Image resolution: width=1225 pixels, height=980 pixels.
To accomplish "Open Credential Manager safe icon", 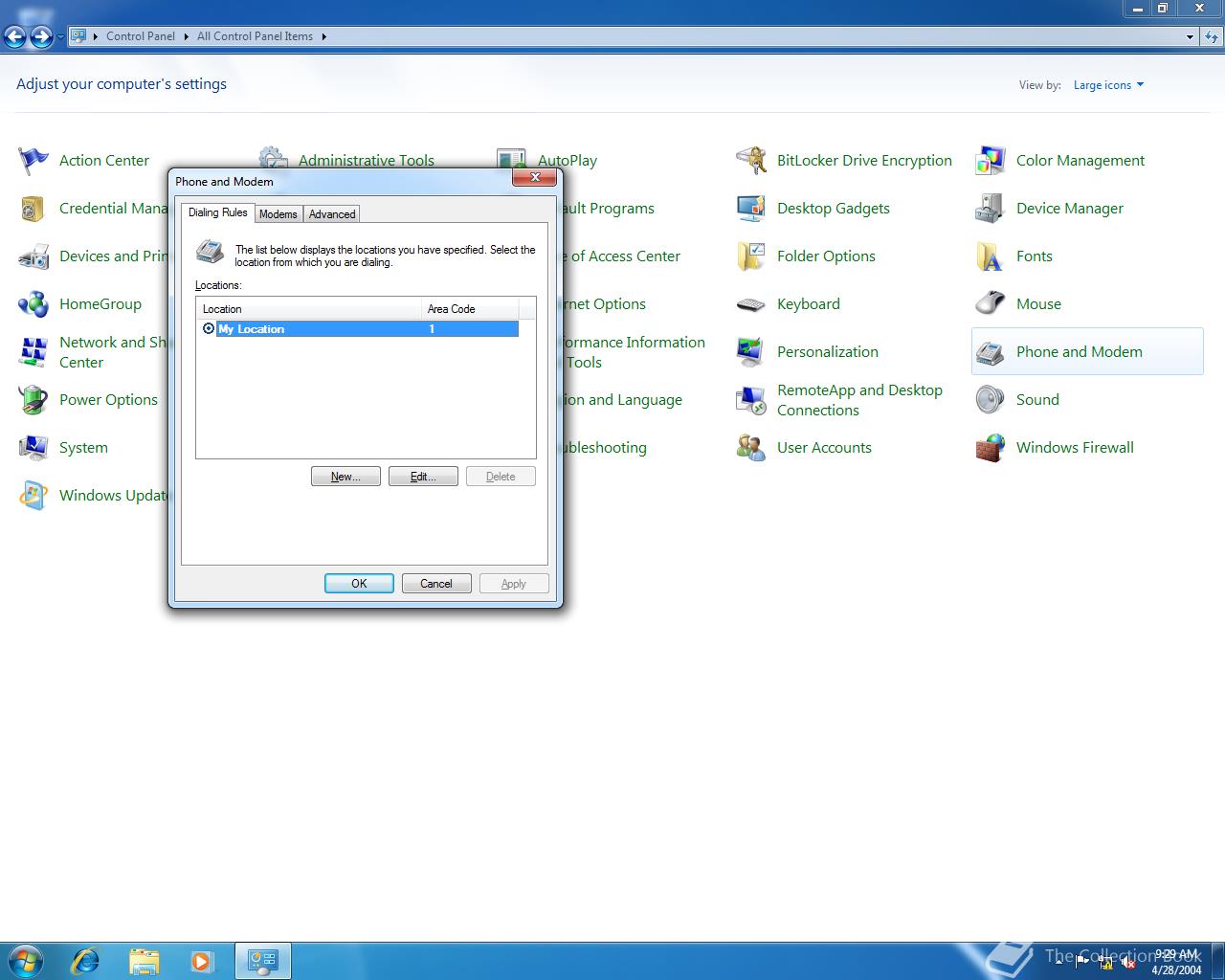I will click(x=33, y=209).
